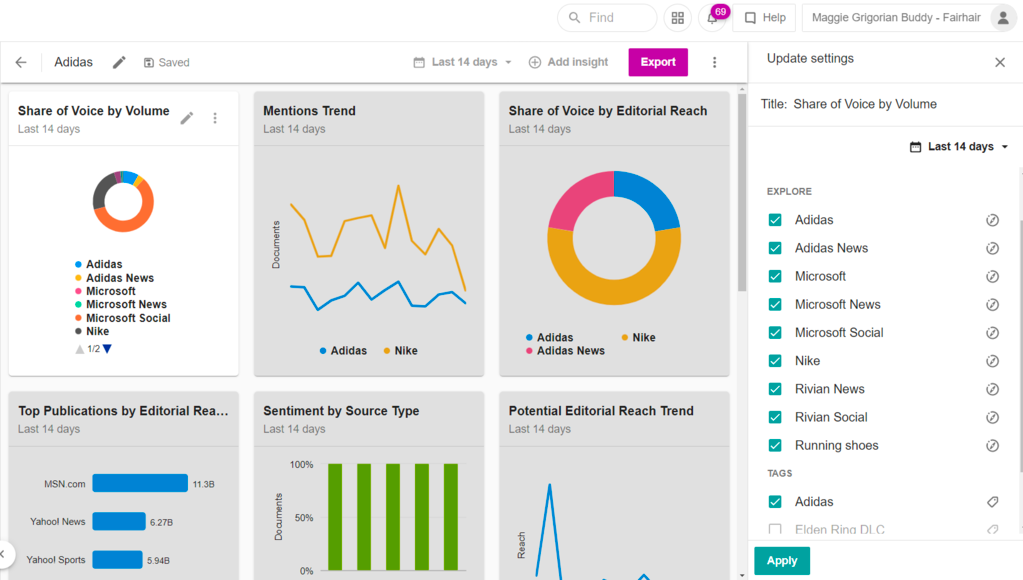Screen dimensions: 1023x580
Task: Edit the Adidas dashboard name pencil icon
Action: click(x=119, y=62)
